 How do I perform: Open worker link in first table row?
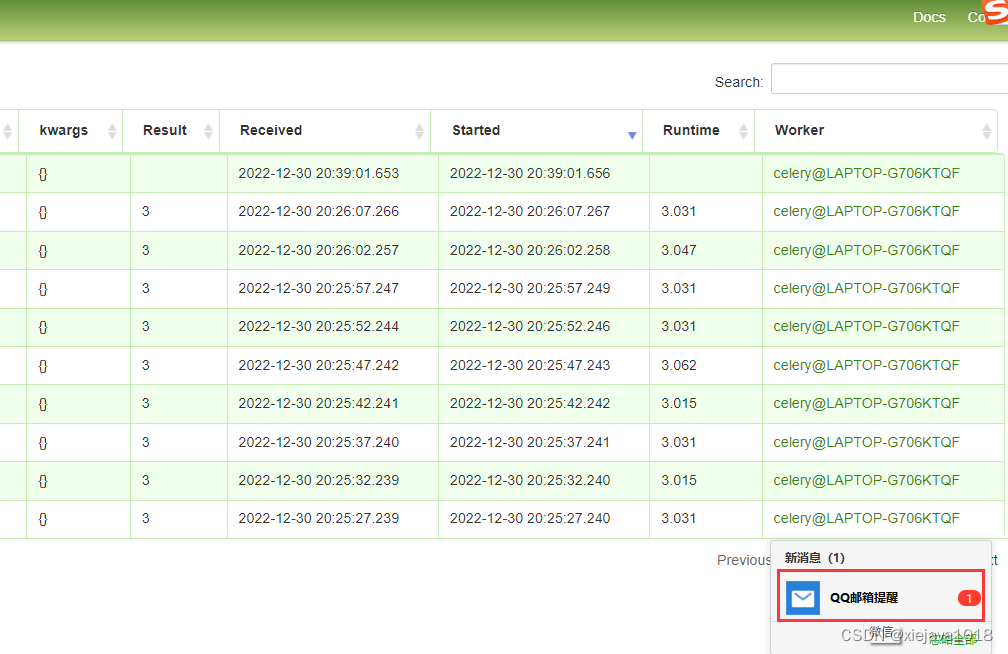(866, 173)
